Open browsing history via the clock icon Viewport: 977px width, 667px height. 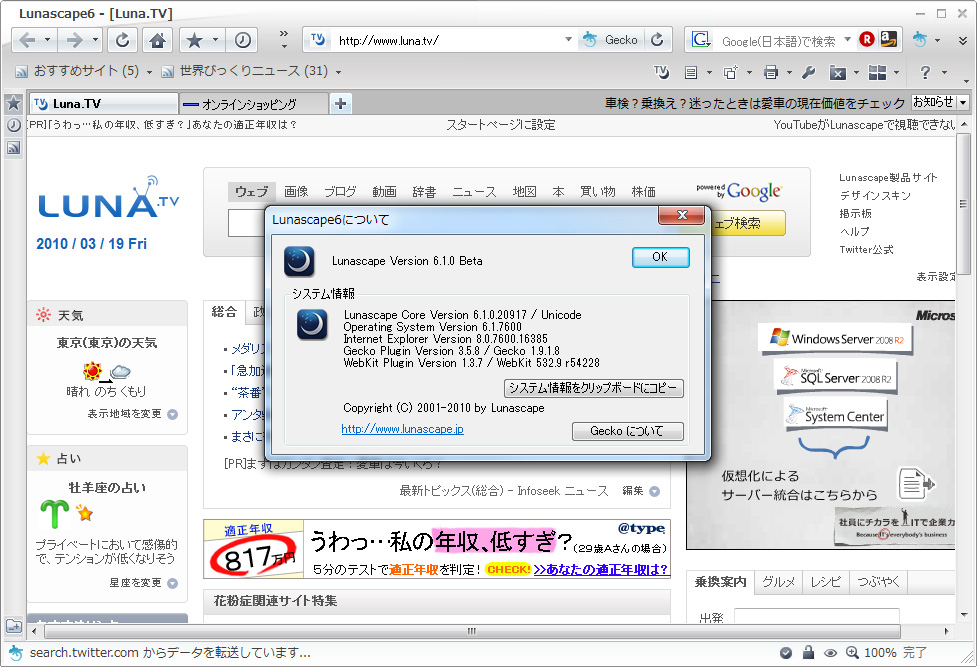[x=241, y=40]
